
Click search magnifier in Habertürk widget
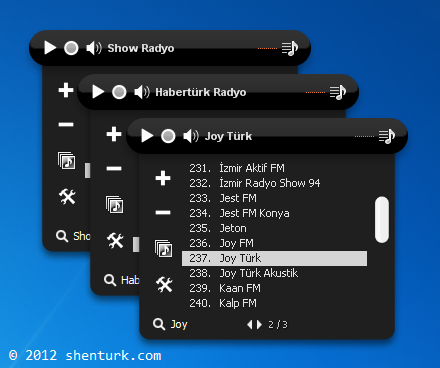(x=110, y=280)
